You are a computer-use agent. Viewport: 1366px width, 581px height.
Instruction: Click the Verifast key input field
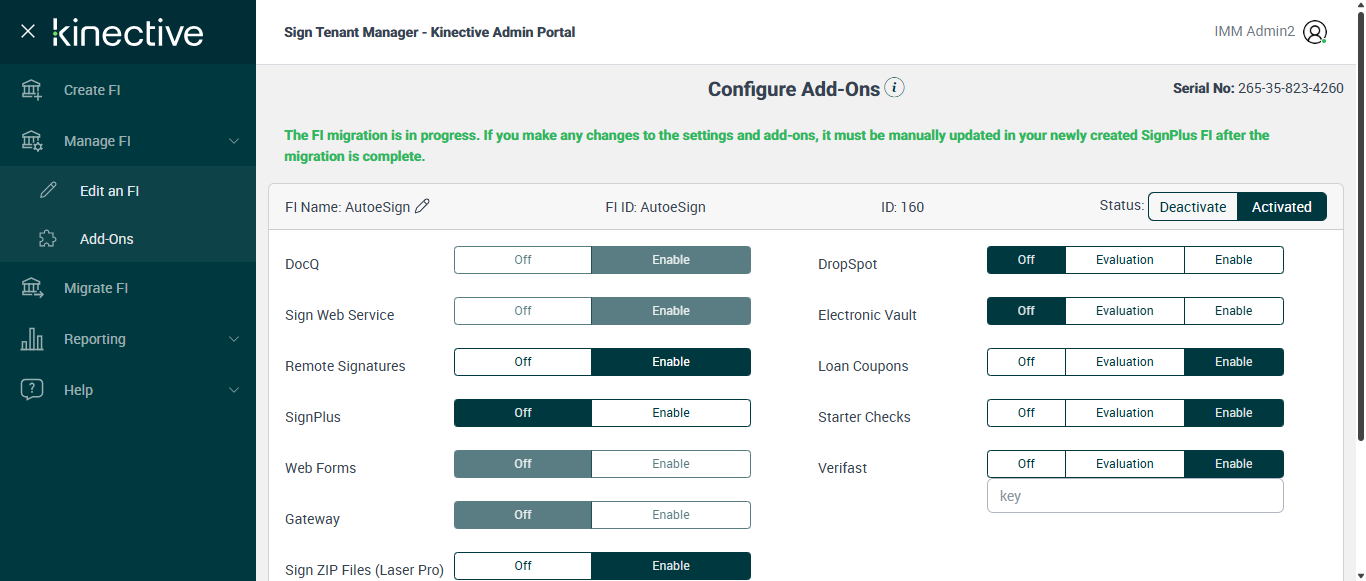[1134, 496]
